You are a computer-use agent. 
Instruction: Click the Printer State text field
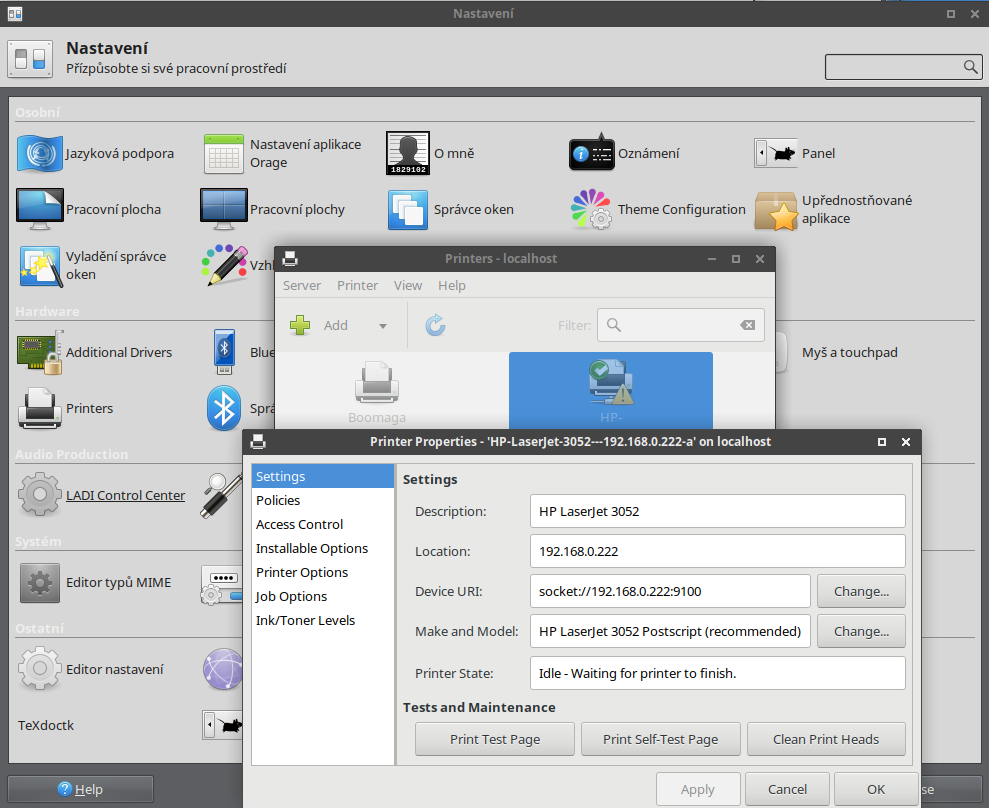coord(717,673)
